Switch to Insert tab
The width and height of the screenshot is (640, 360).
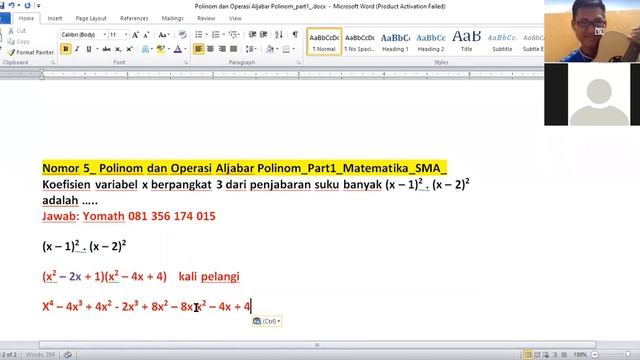point(55,18)
